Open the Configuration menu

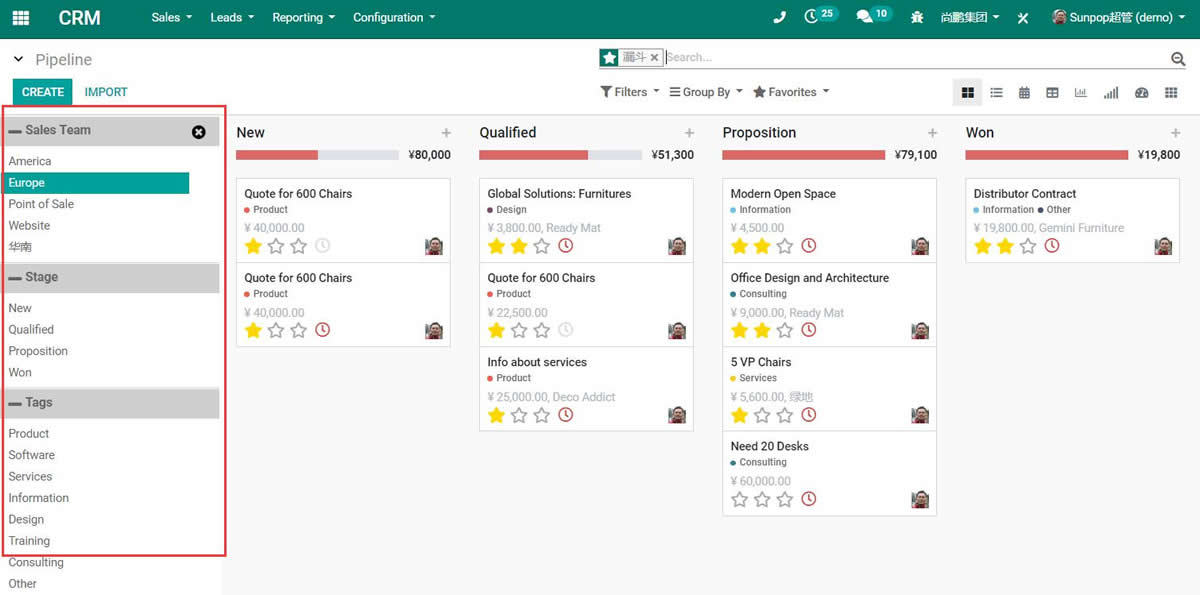click(x=394, y=18)
